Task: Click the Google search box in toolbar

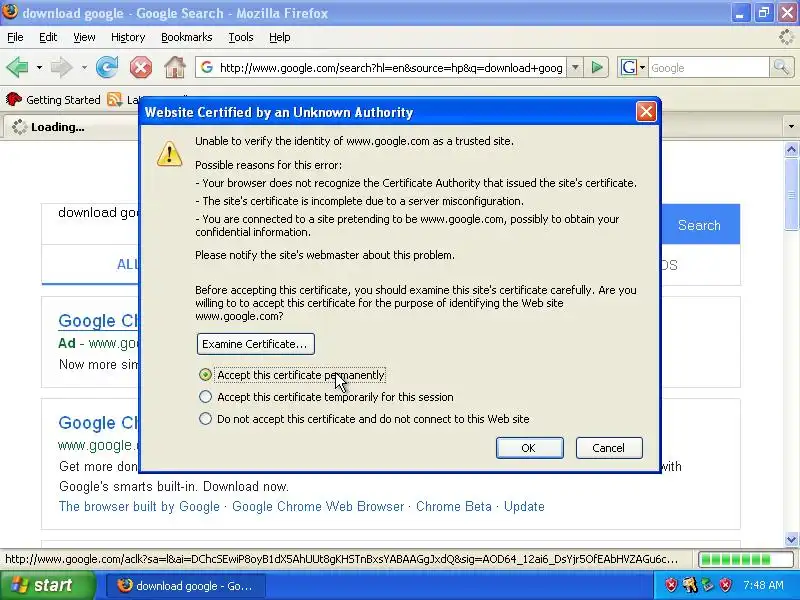Action: tap(708, 67)
